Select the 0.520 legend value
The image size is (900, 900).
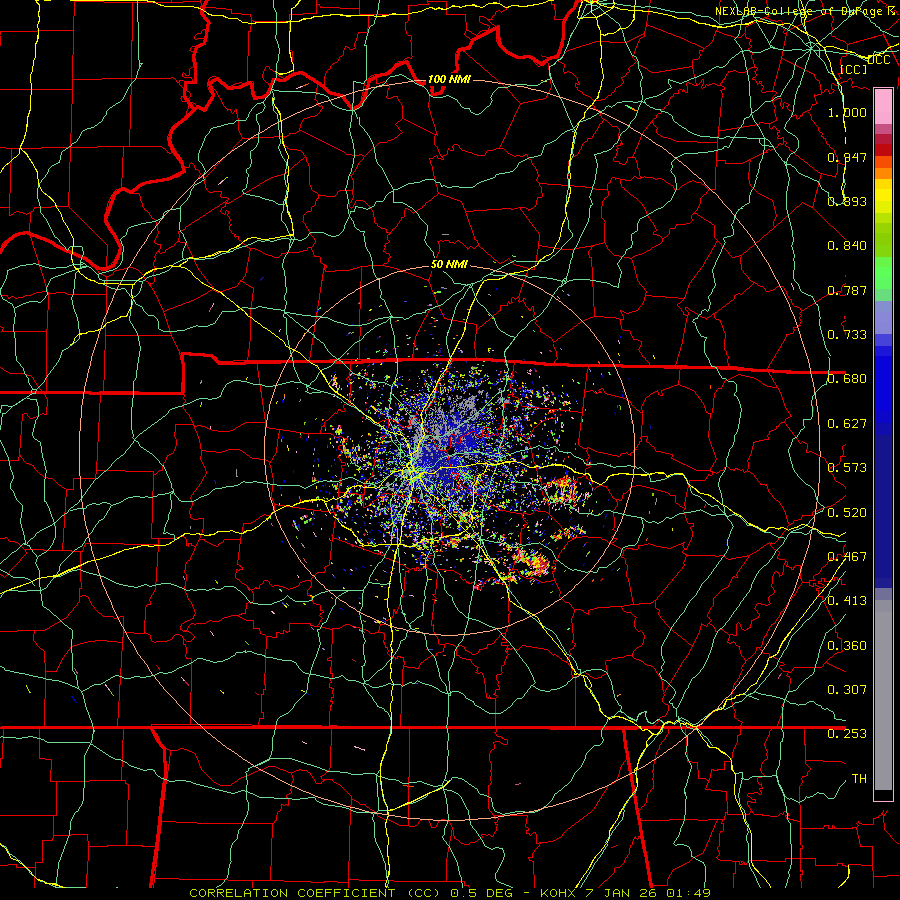847,513
